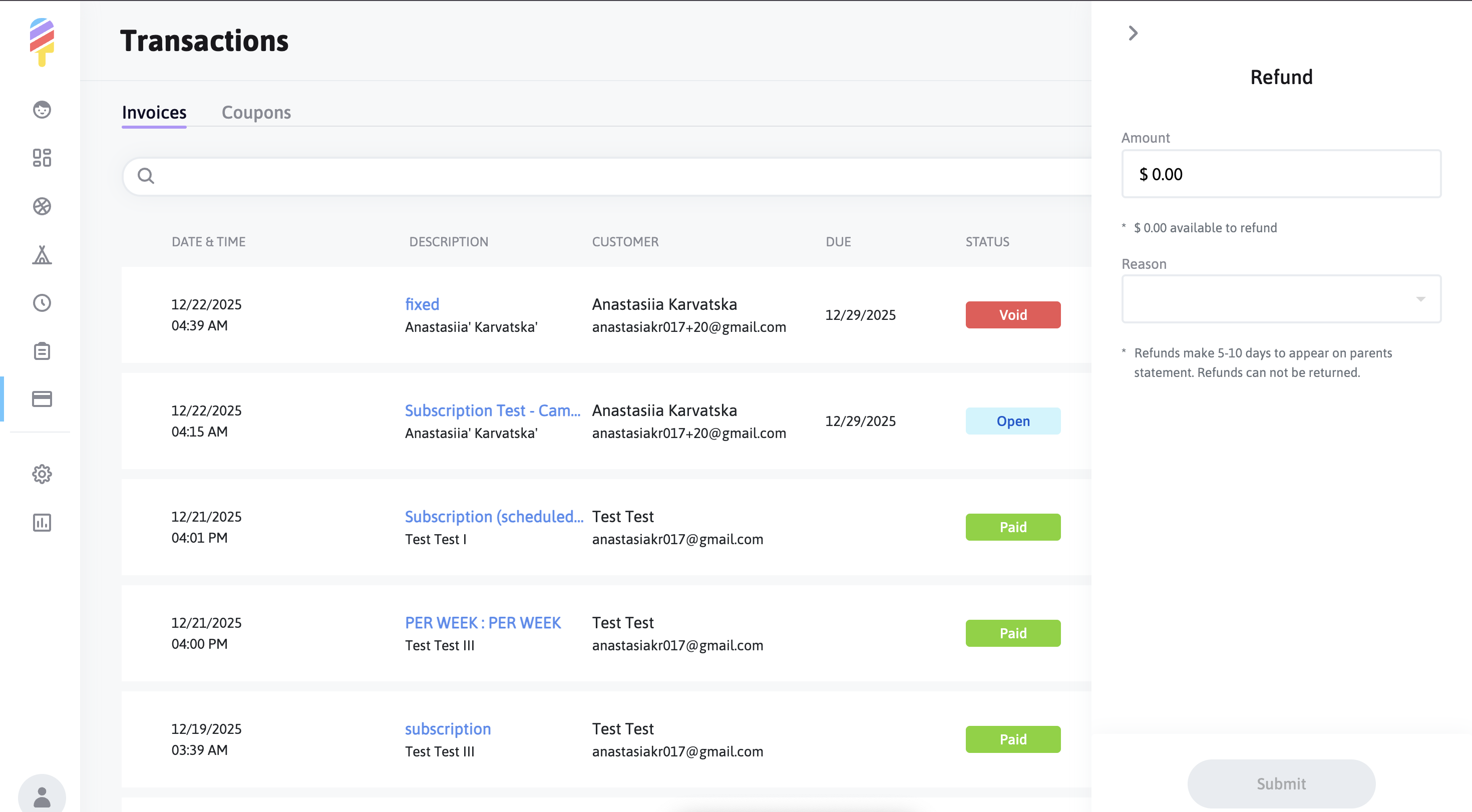Click the Submit refund button
This screenshot has height=812, width=1472.
(1281, 783)
